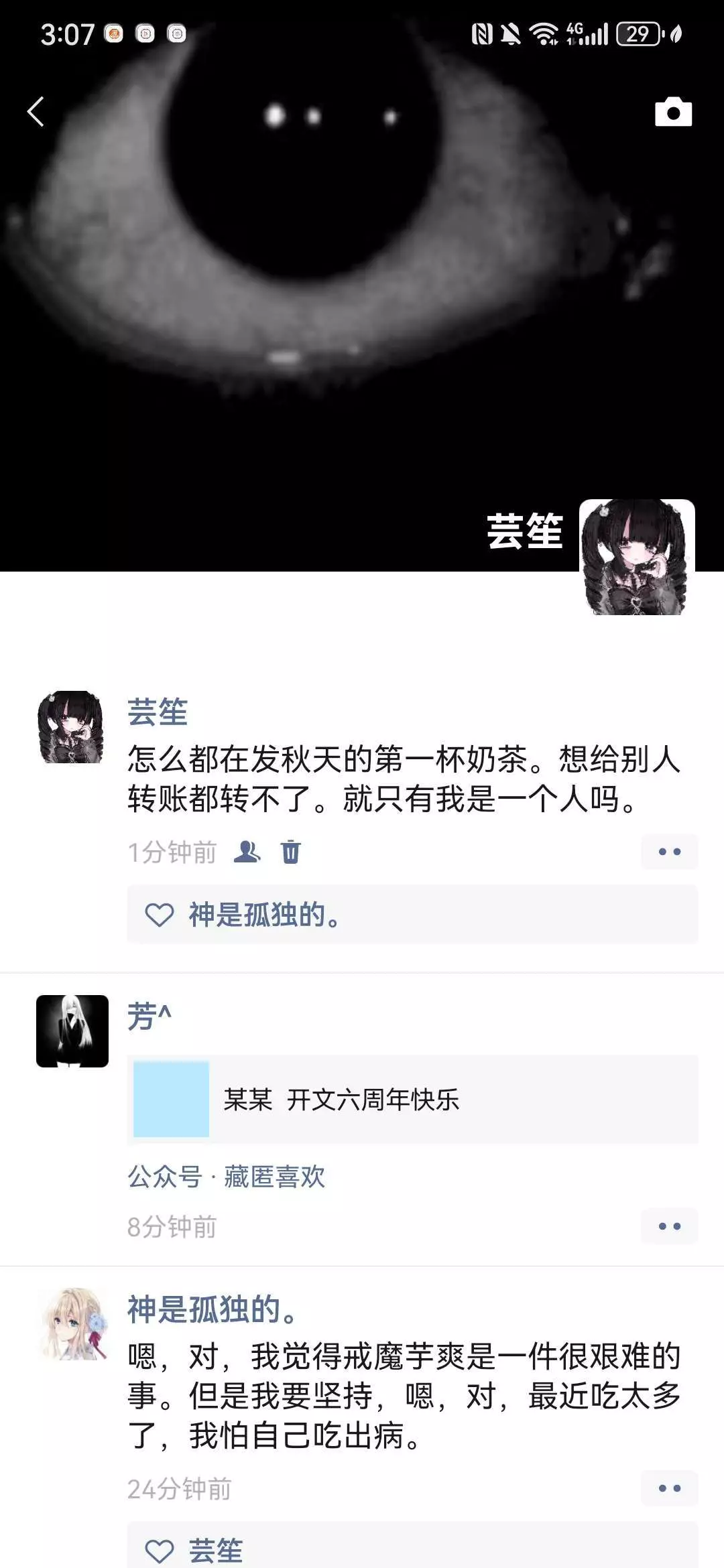This screenshot has height=1568, width=724.
Task: Tap the light blue article thumbnail
Action: (172, 1100)
